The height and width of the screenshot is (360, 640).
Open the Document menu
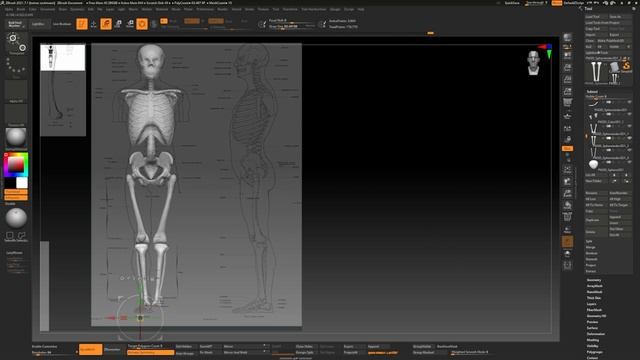point(48,9)
